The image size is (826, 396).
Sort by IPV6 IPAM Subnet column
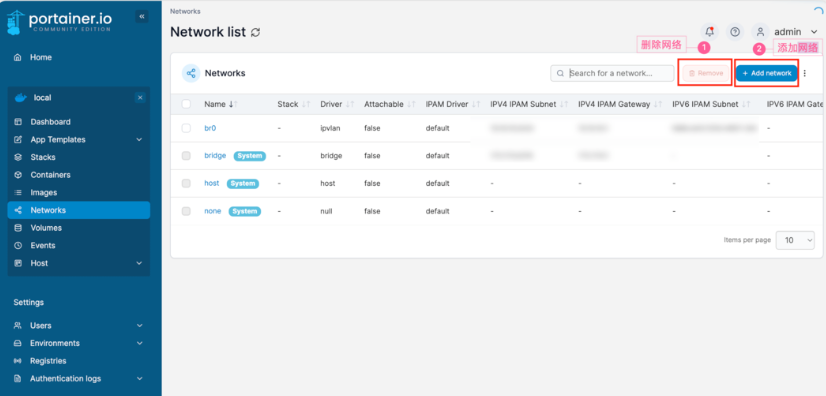click(711, 104)
